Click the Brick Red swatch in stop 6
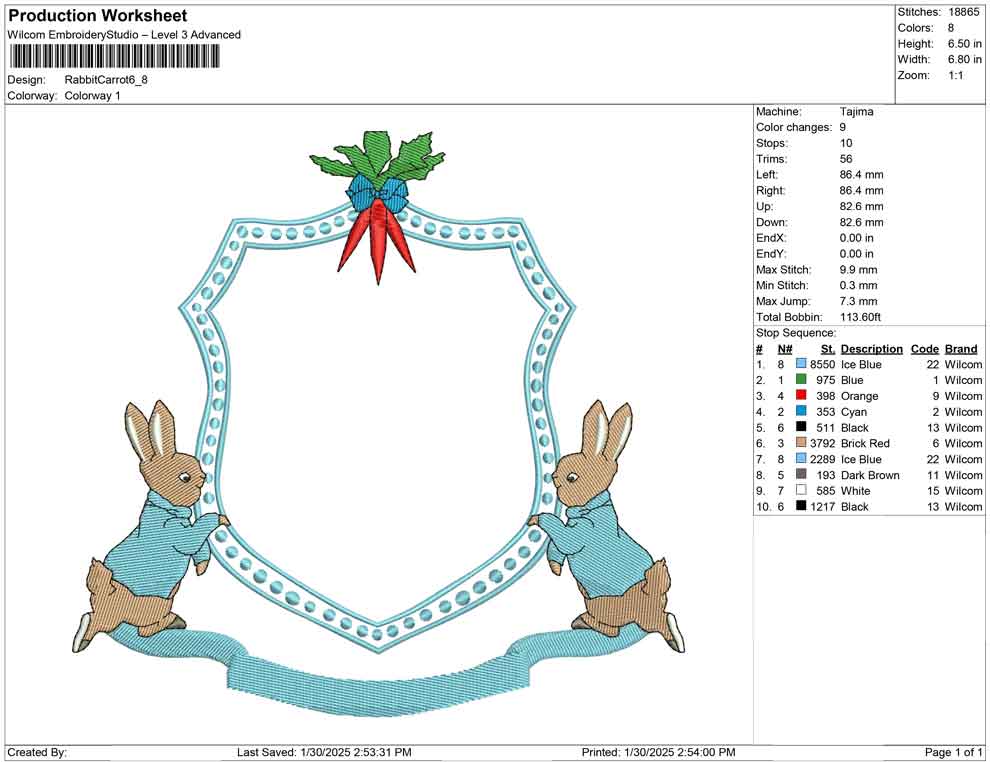 click(801, 443)
